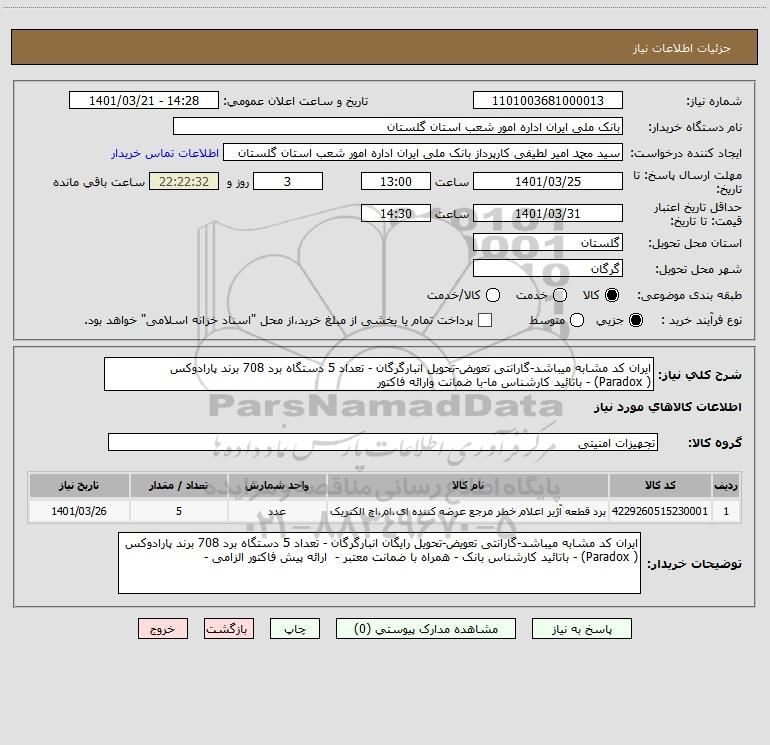Select the کالا/خدمت radio button

coord(493,295)
